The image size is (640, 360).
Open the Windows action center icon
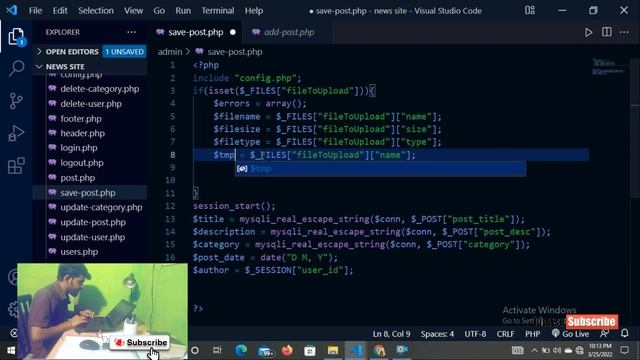[x=624, y=350]
